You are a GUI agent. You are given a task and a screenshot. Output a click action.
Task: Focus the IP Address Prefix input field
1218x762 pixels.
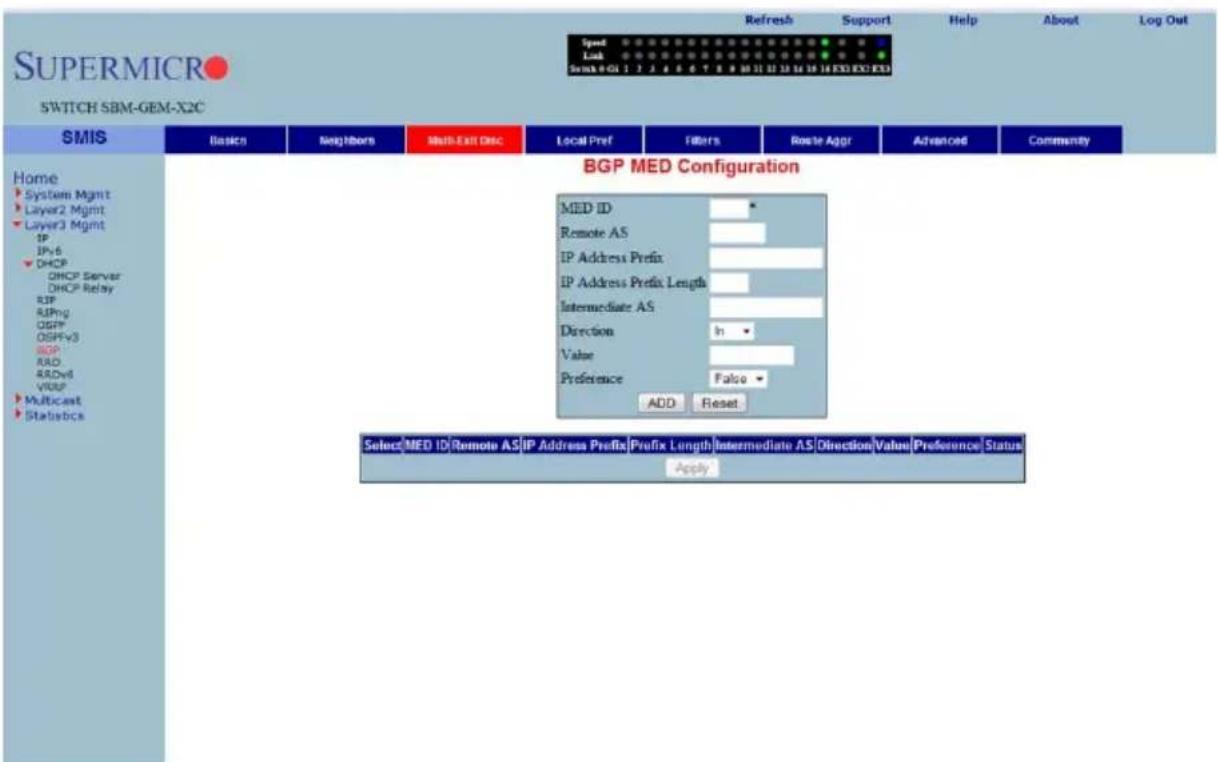766,258
